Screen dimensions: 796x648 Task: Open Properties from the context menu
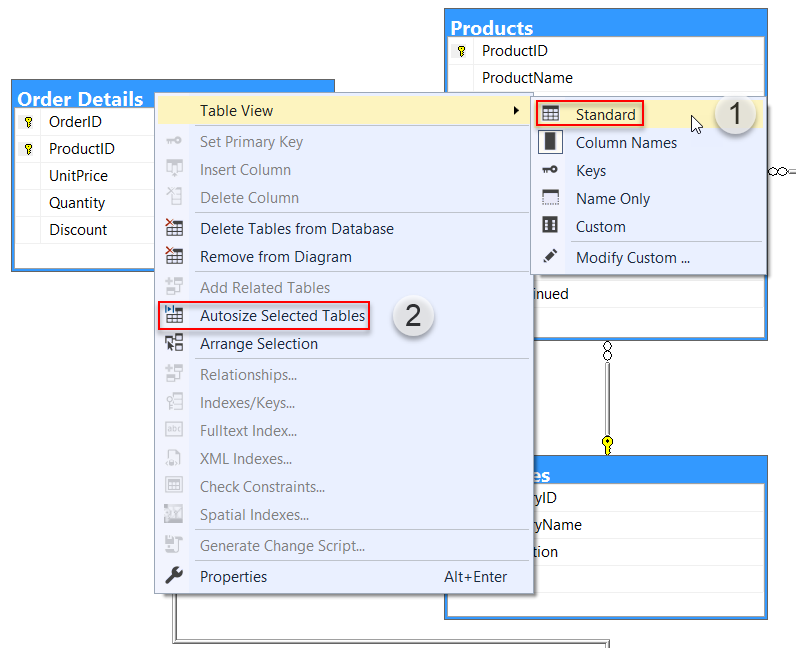233,576
